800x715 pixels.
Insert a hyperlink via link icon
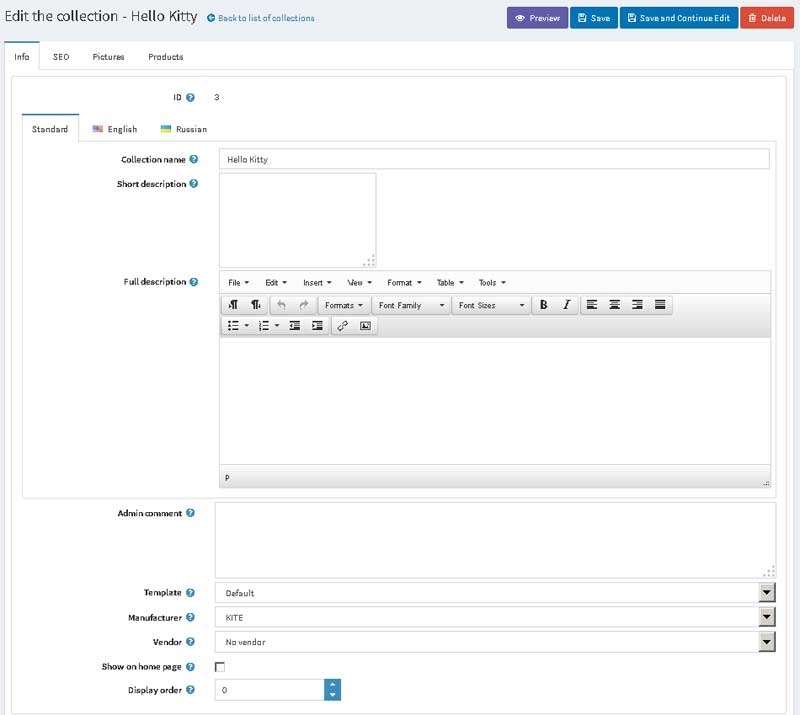pyautogui.click(x=342, y=326)
